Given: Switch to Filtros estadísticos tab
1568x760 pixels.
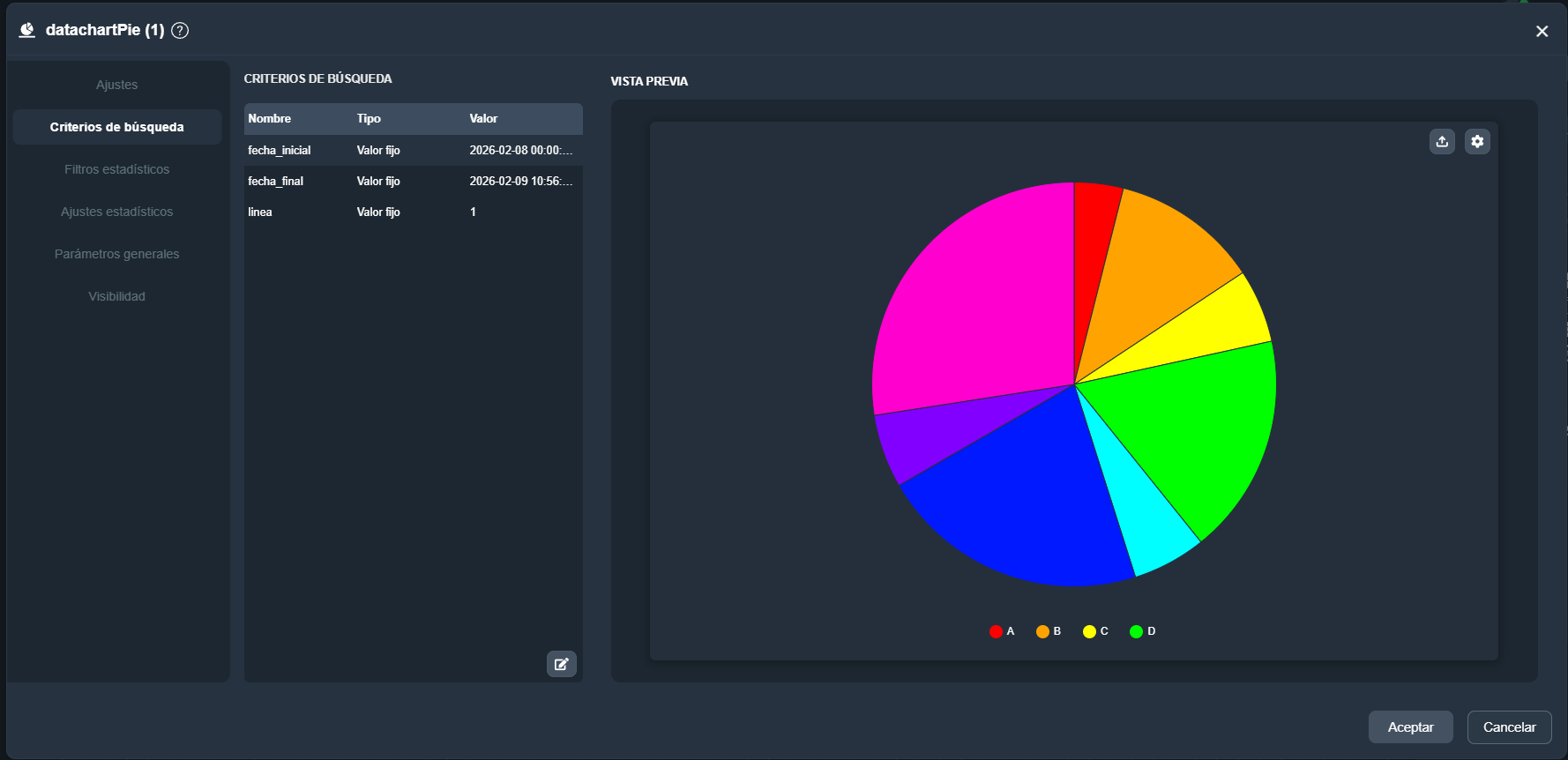Looking at the screenshot, I should 116,169.
